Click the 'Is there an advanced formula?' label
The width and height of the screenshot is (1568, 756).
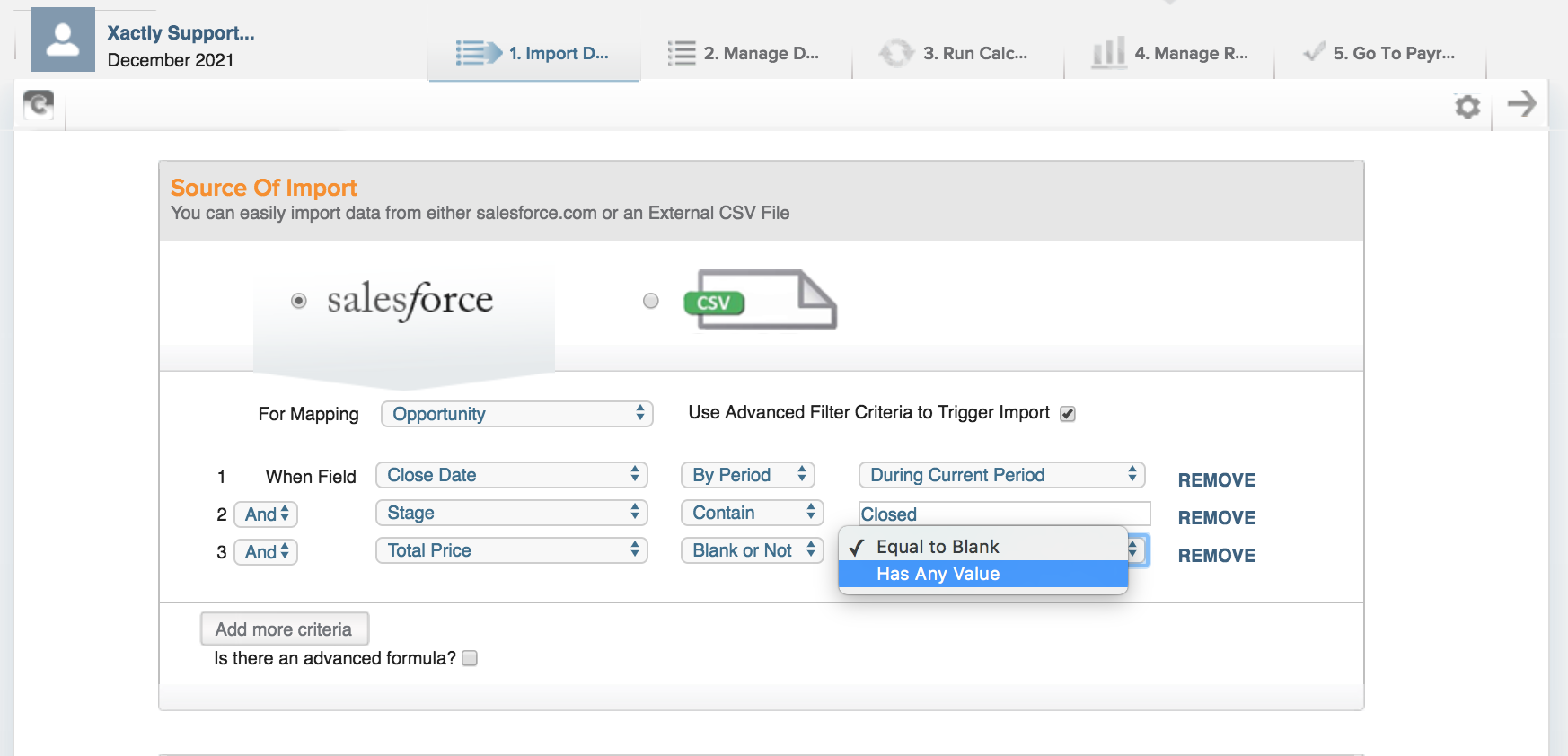click(x=335, y=658)
